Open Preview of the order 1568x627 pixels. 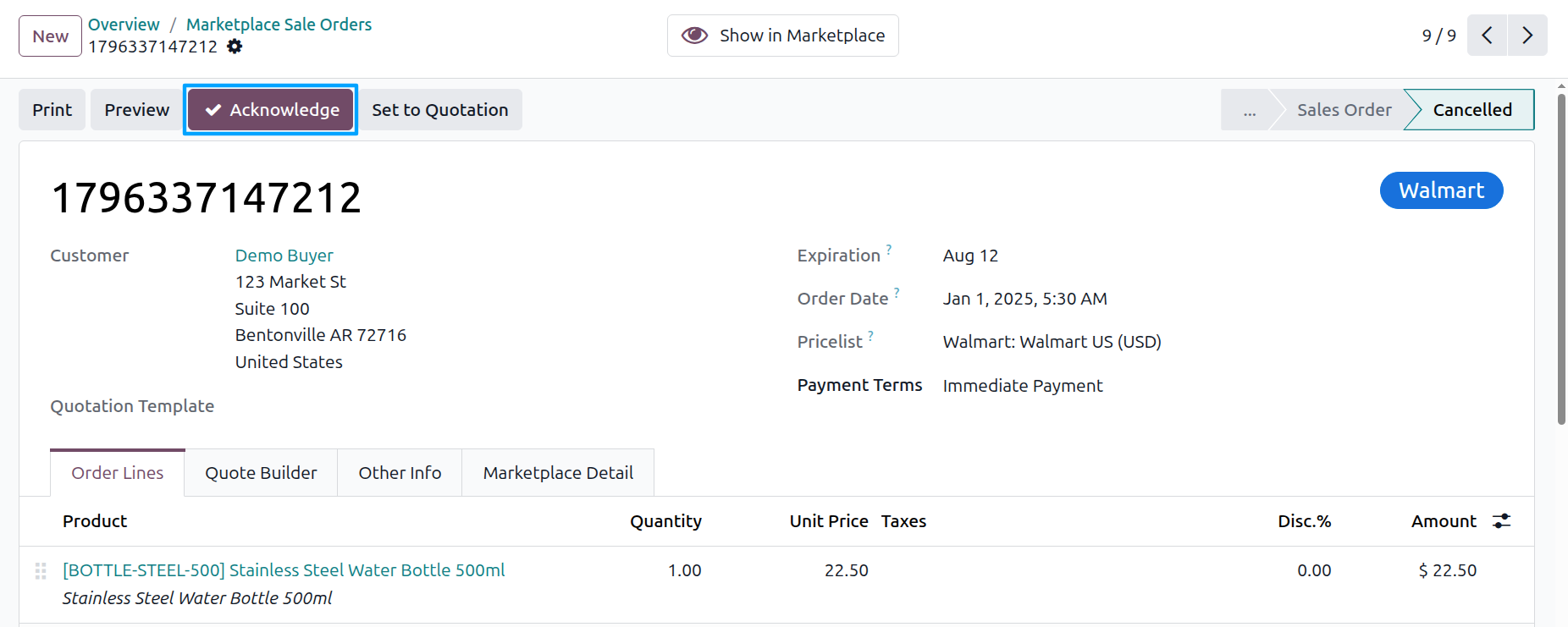click(x=137, y=110)
